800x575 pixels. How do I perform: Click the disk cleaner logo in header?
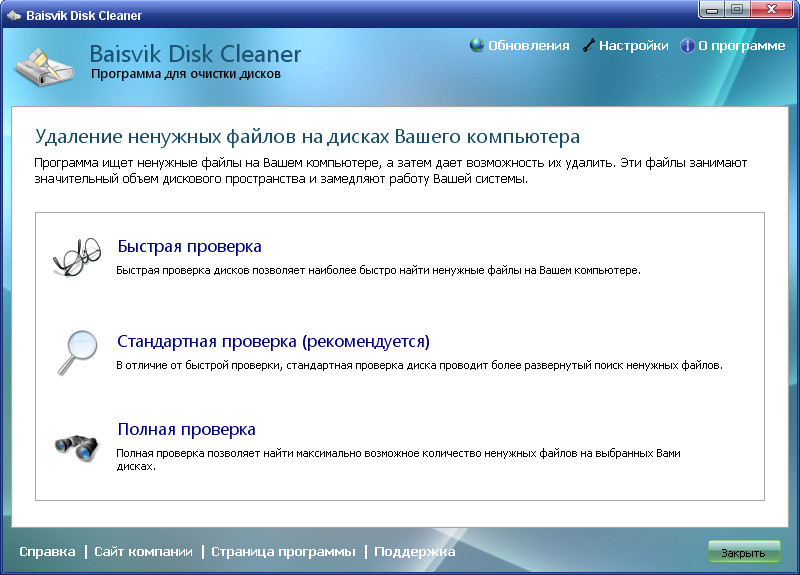click(x=45, y=66)
